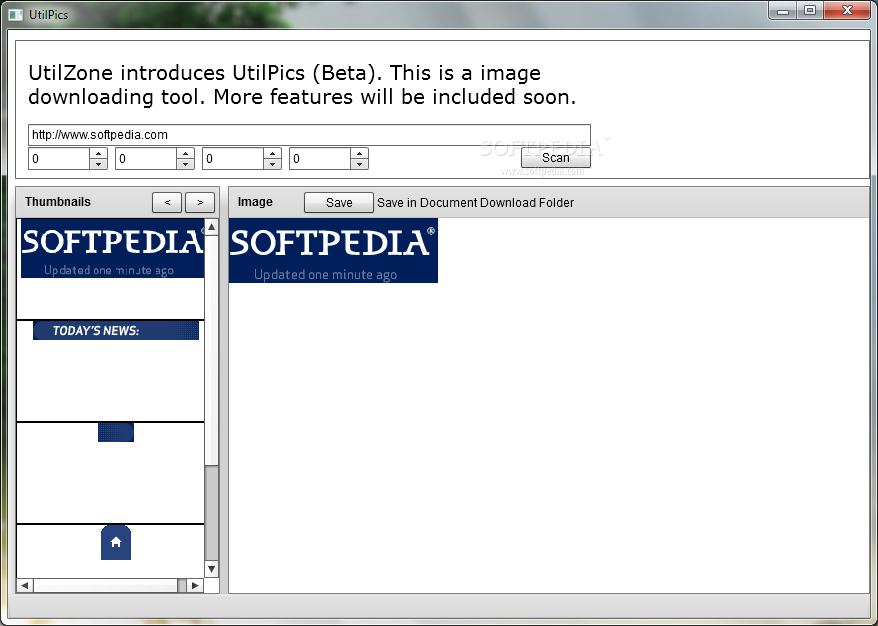Screen dimensions: 878x626
Task: Click the thumbnails scroll down arrow
Action: (x=211, y=569)
